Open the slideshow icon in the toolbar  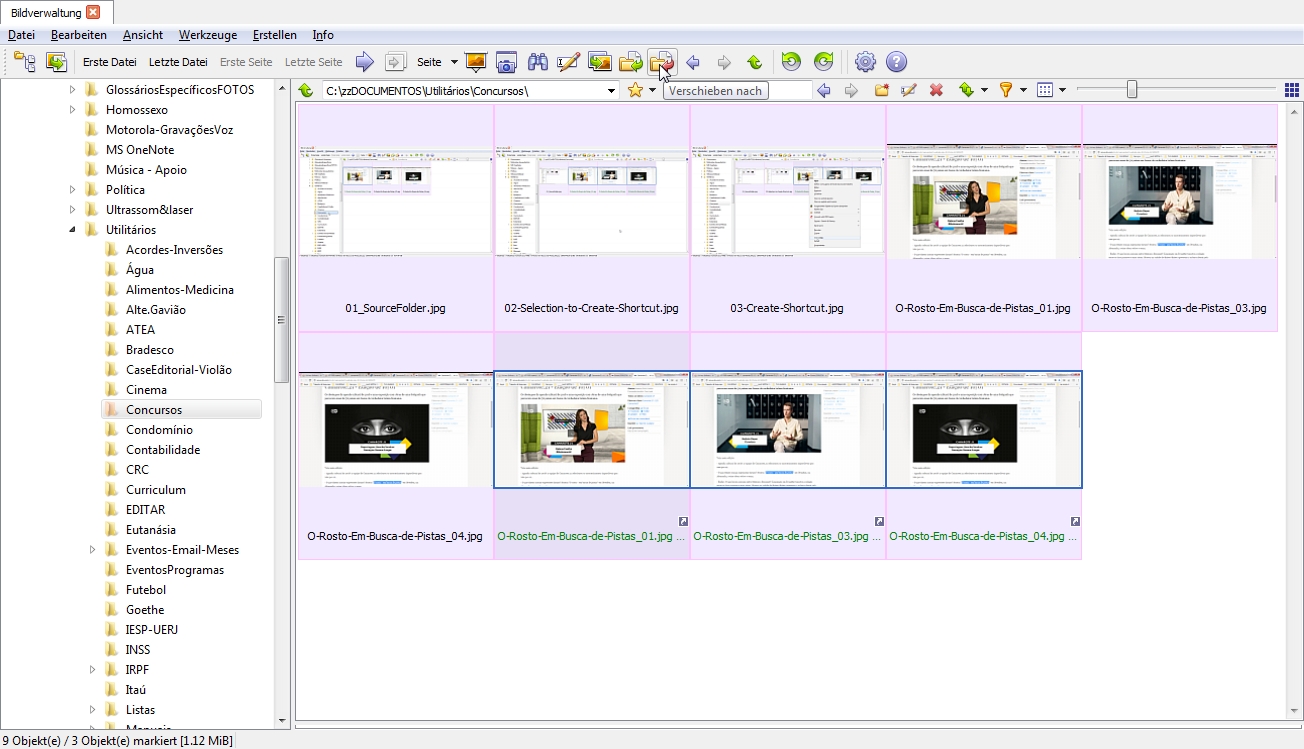point(476,62)
